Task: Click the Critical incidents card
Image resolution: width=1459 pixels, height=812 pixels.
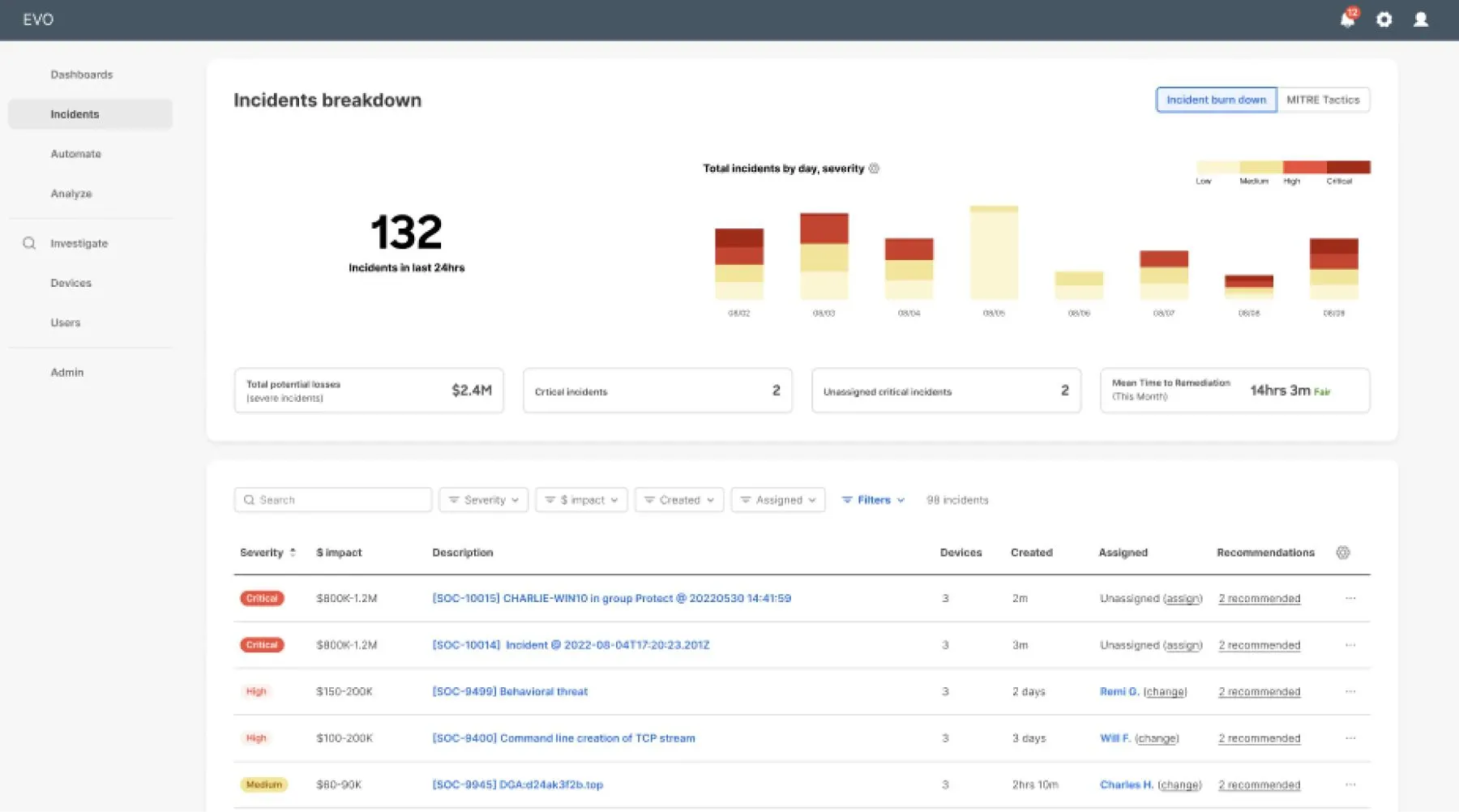Action: 657,391
